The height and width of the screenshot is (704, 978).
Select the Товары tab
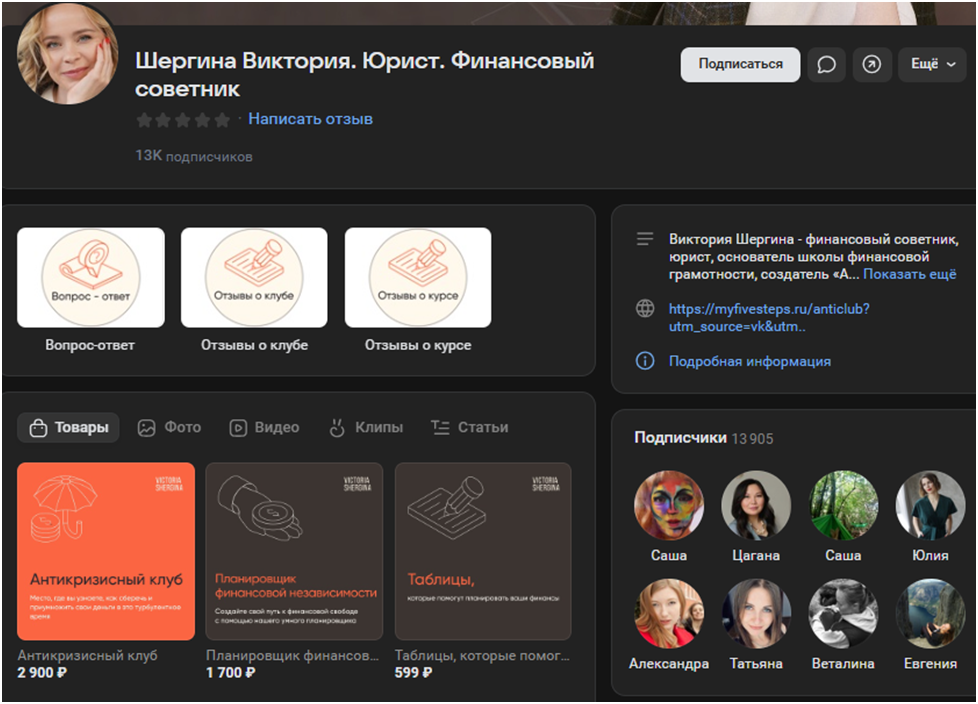(x=68, y=428)
